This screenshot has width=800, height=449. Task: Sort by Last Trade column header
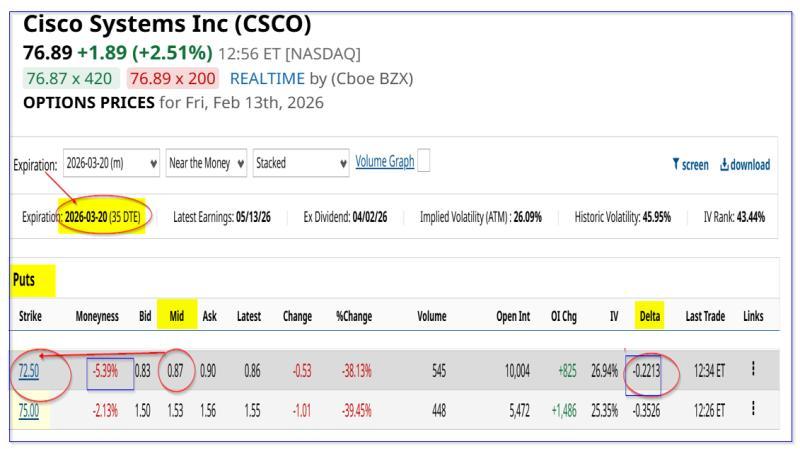704,316
